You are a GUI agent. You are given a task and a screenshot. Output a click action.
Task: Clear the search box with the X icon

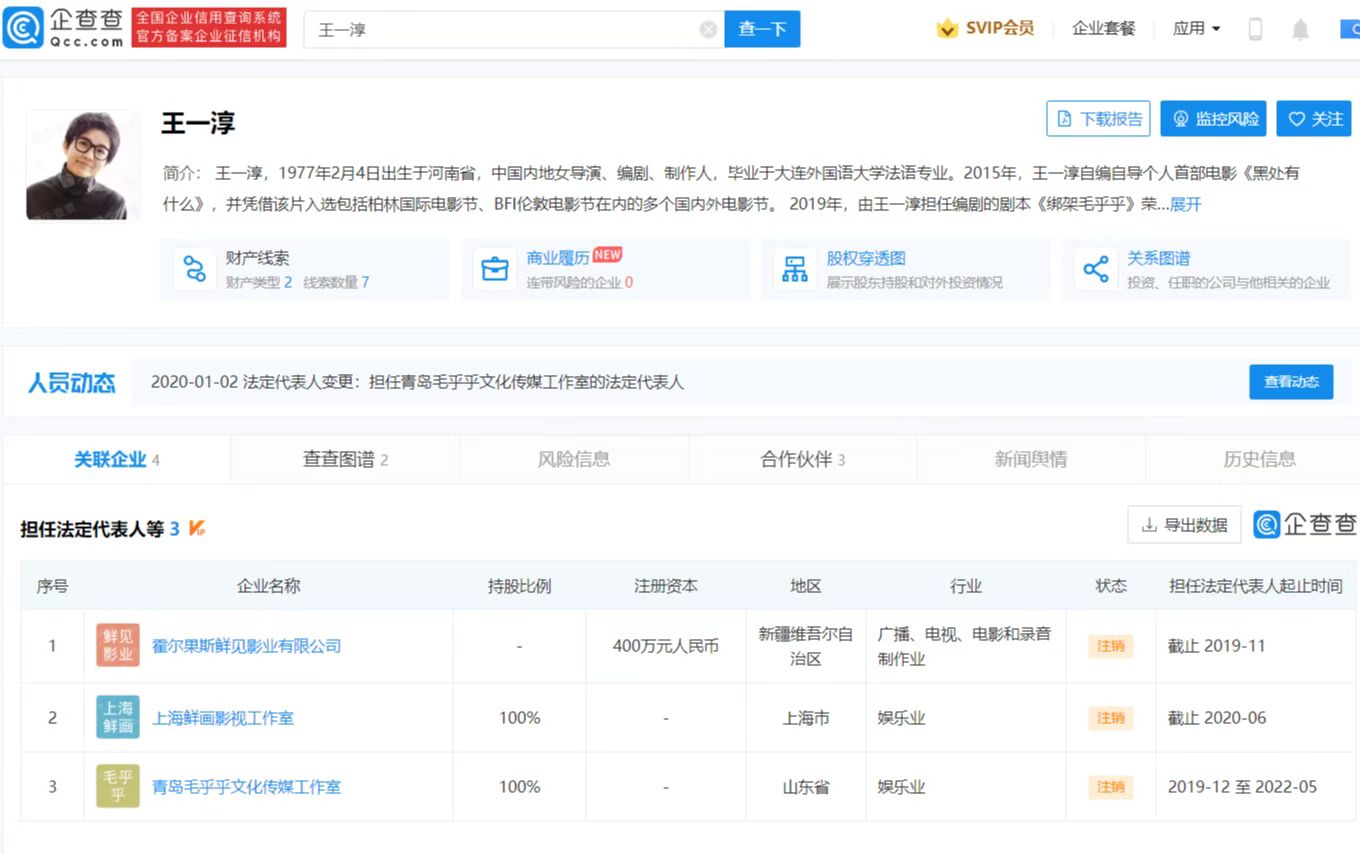(708, 29)
